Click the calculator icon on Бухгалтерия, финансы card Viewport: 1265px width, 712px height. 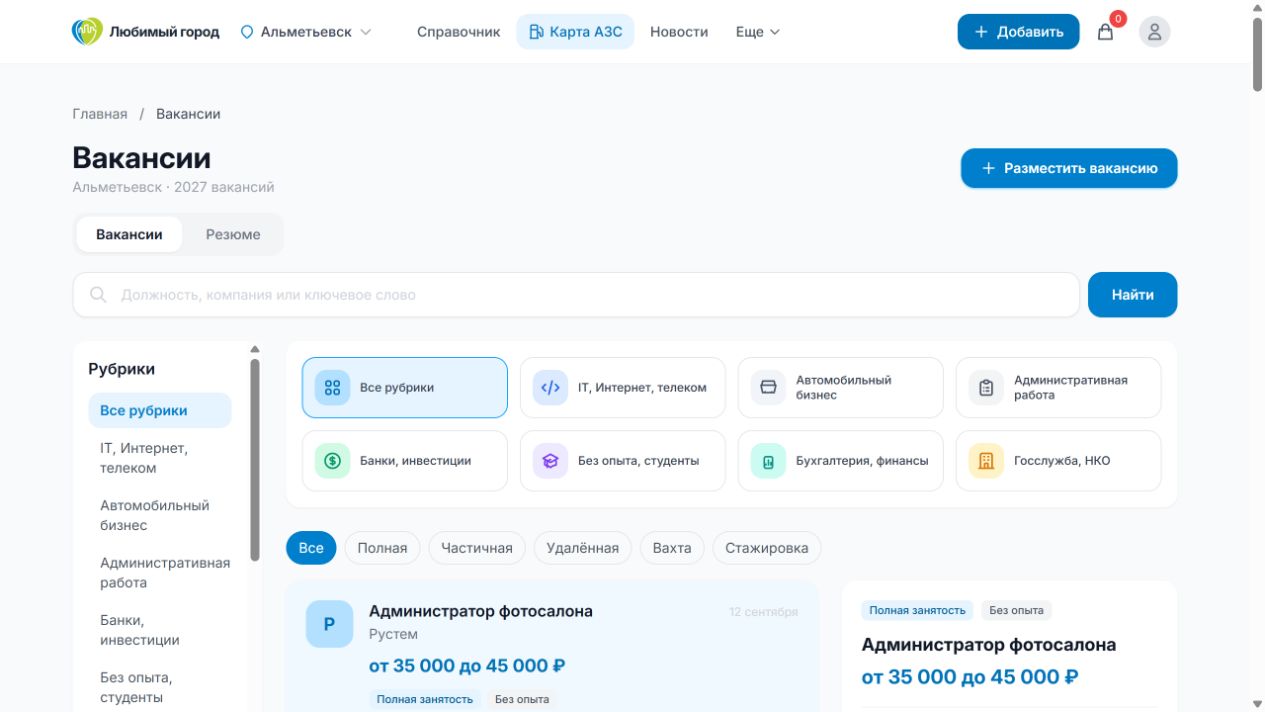[x=768, y=461]
